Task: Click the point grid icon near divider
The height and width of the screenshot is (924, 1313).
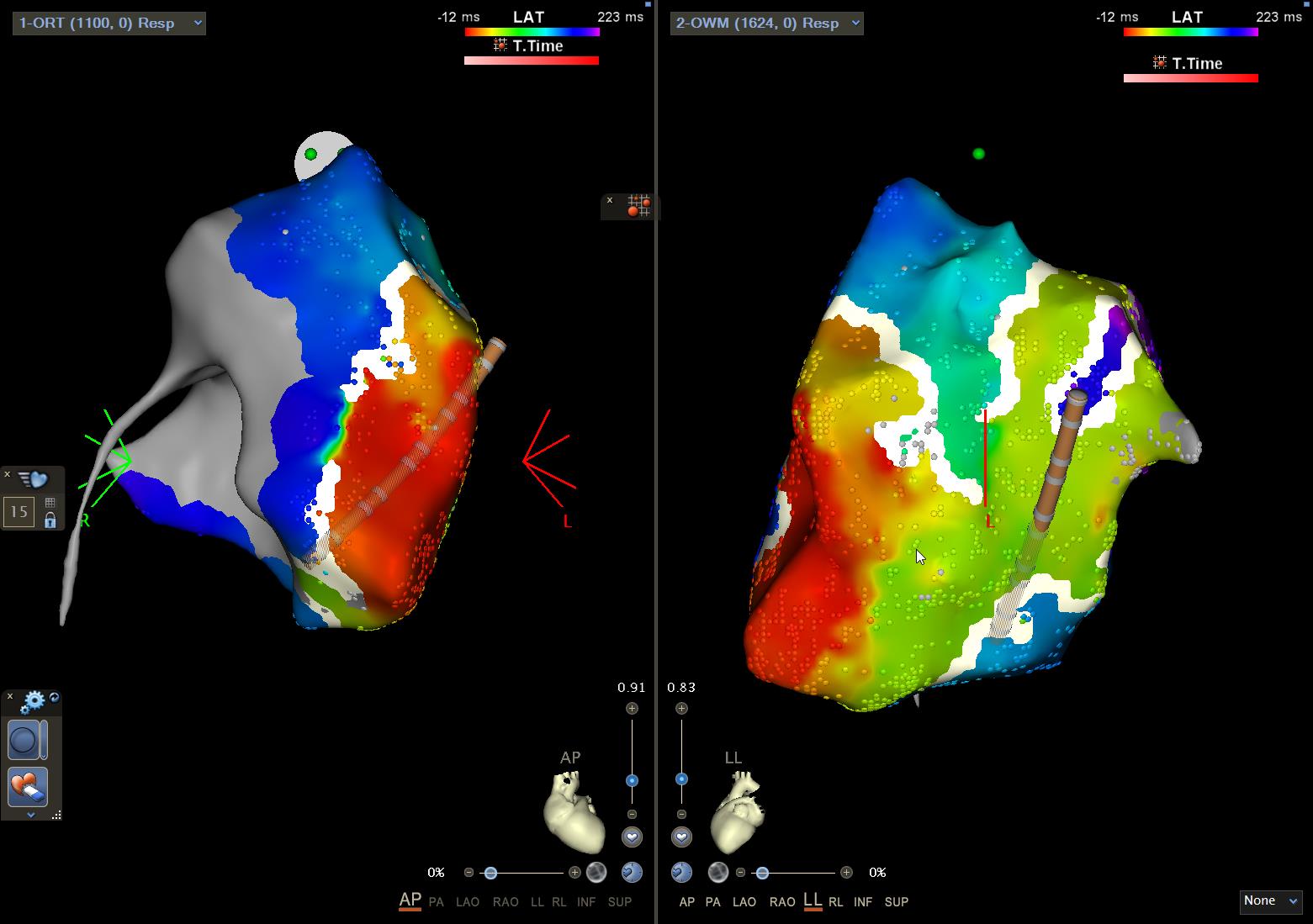Action: coord(638,206)
